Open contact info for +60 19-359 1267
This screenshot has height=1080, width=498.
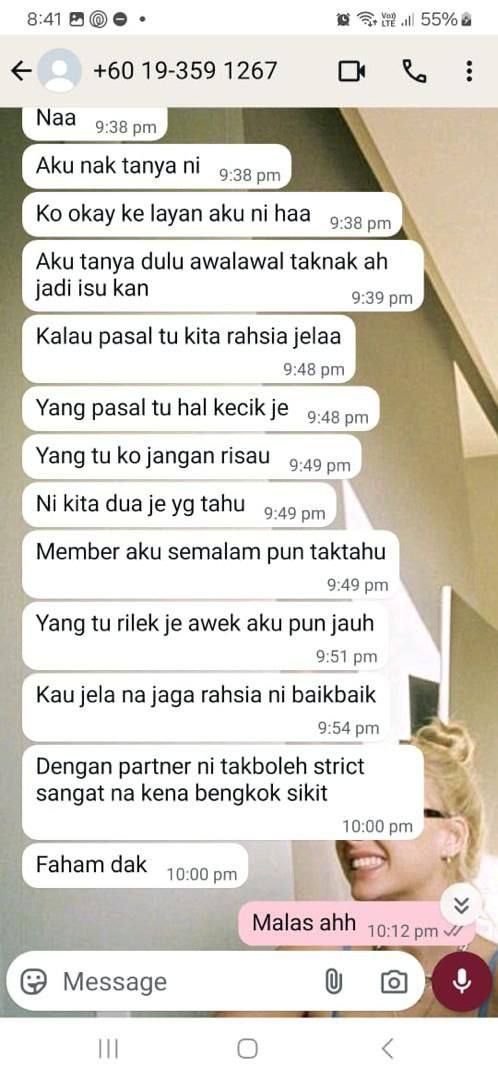point(185,70)
